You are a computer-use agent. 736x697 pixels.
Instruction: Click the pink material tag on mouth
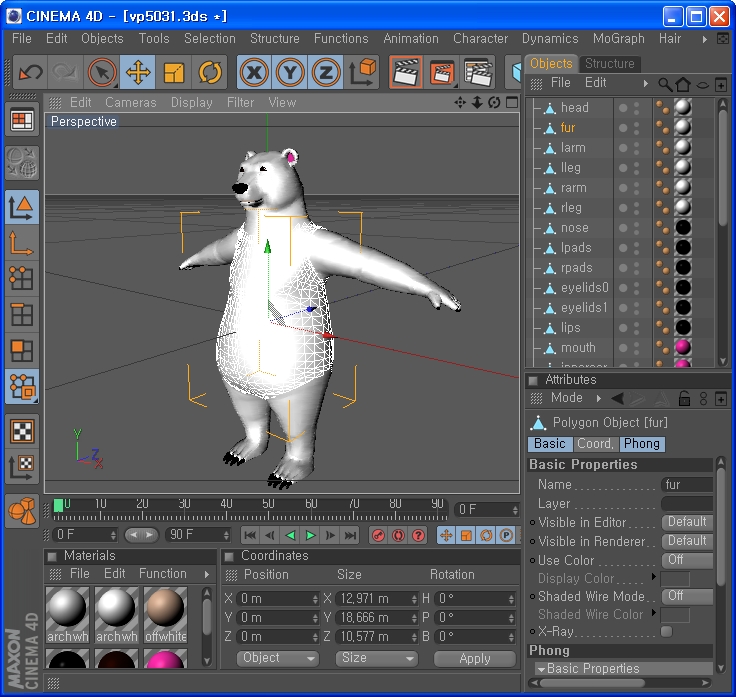point(683,347)
